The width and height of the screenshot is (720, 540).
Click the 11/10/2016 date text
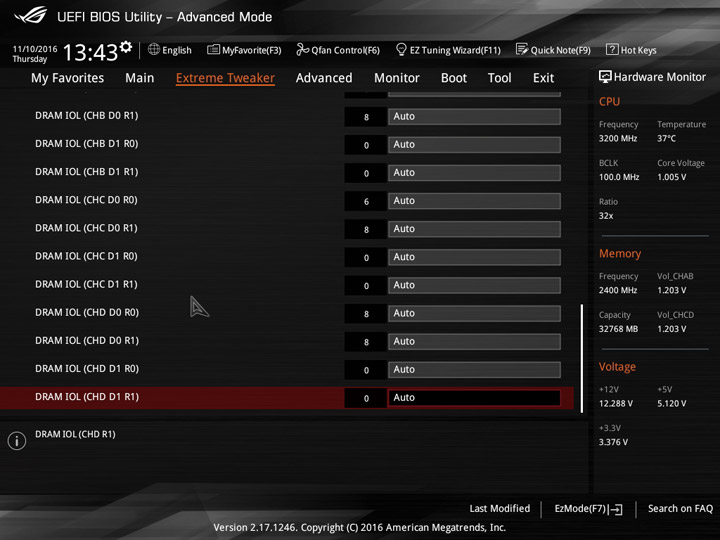[35, 49]
